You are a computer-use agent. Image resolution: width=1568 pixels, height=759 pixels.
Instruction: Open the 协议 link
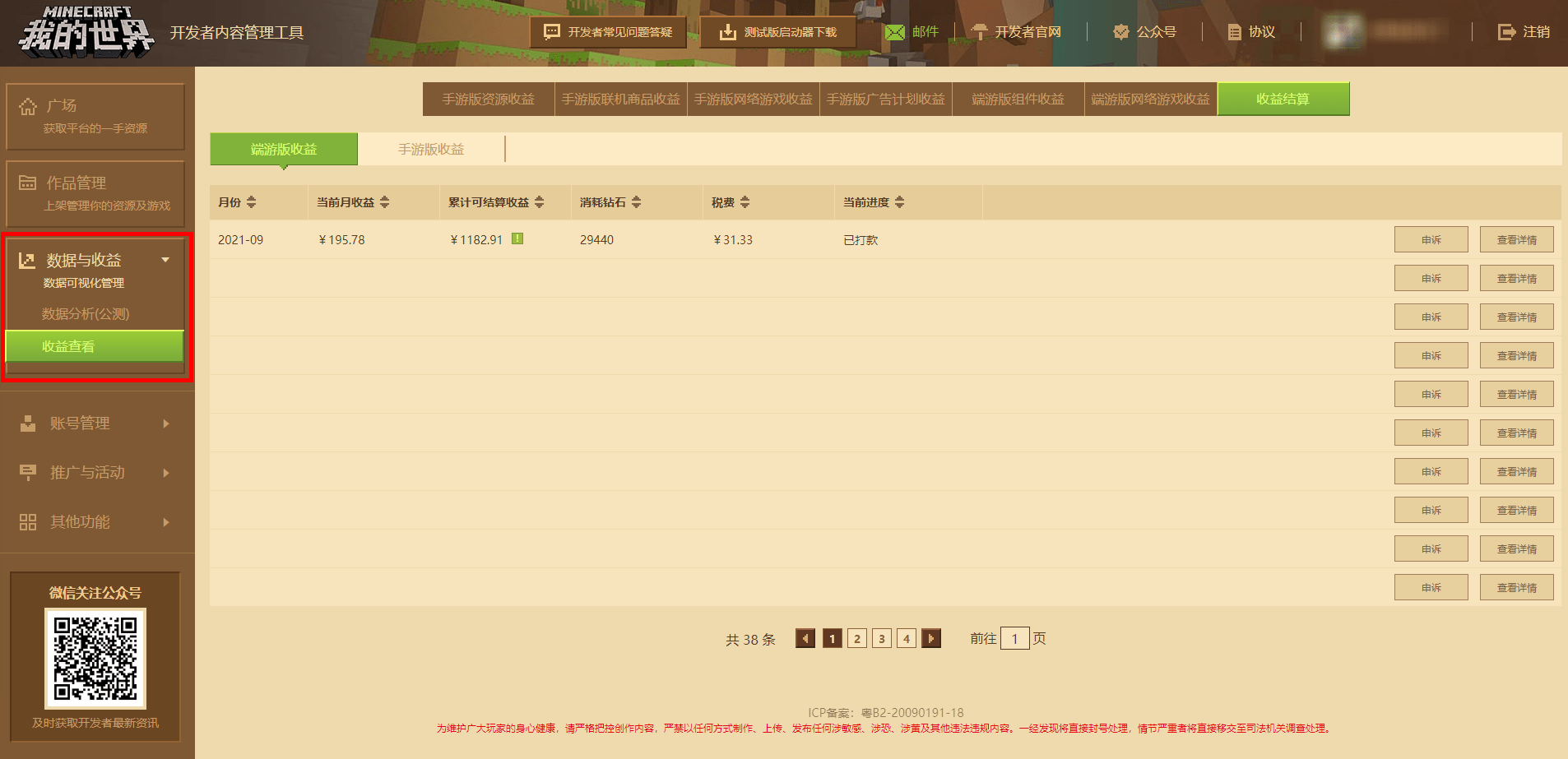[1262, 32]
